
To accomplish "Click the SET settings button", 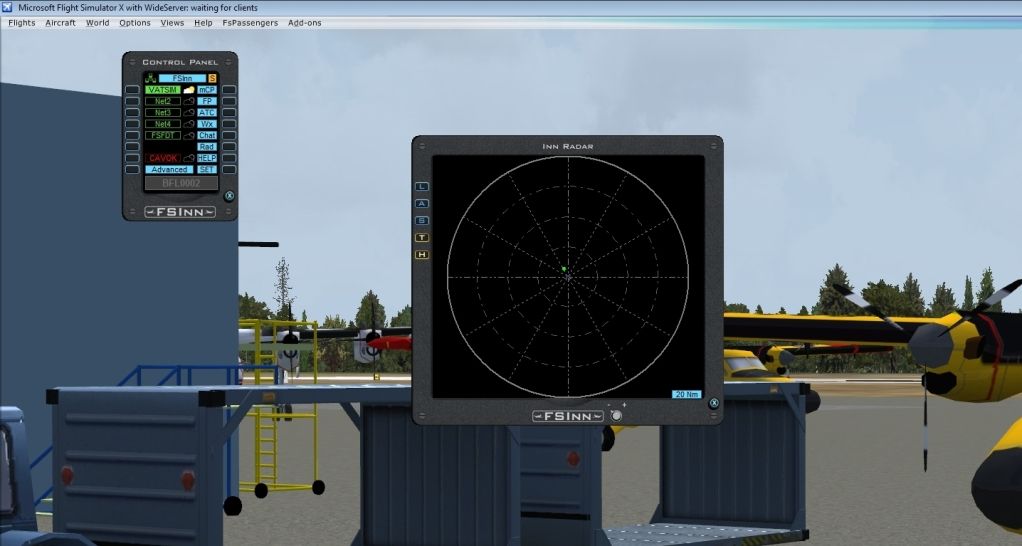I will pos(207,169).
